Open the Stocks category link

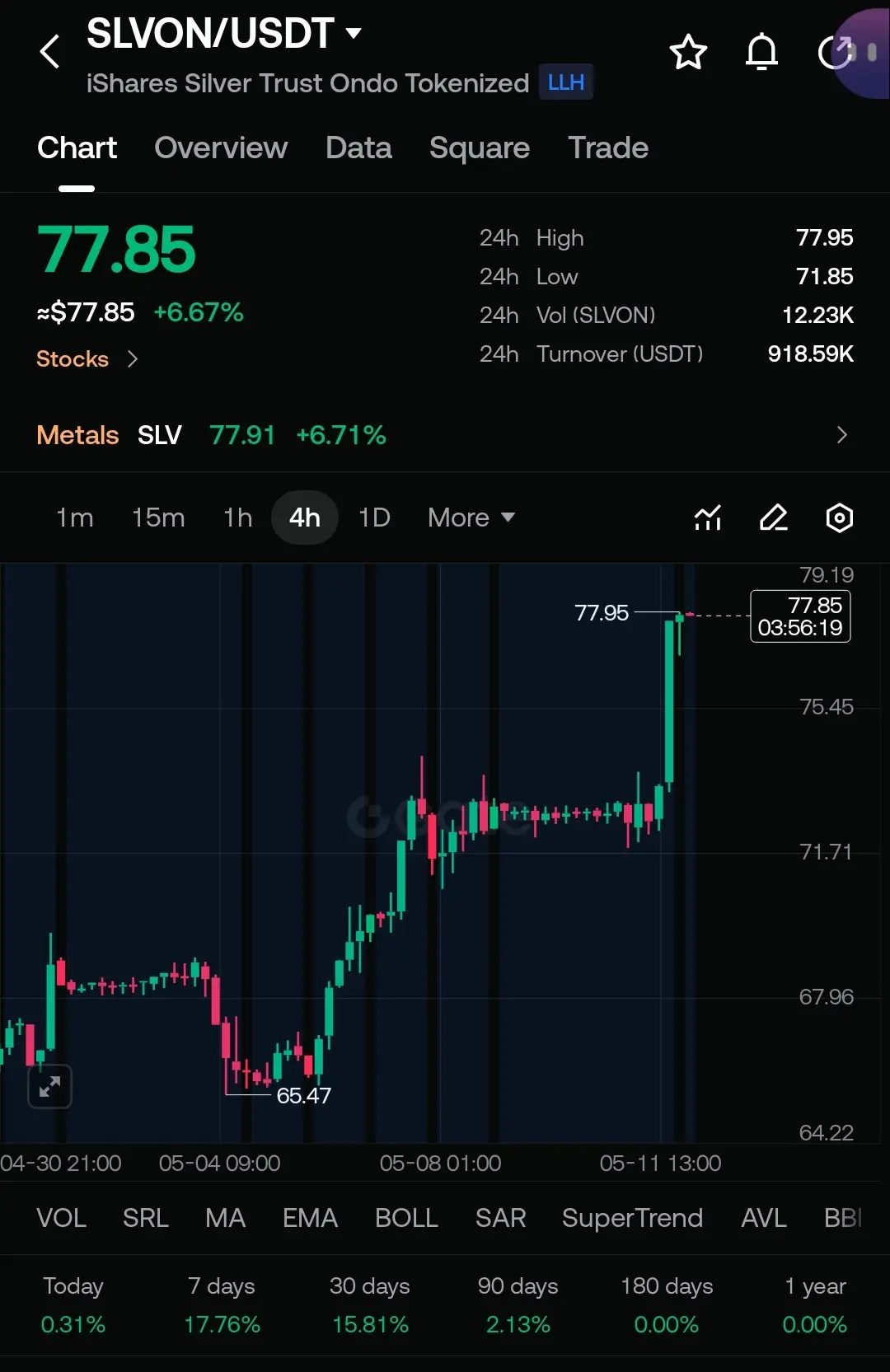(73, 359)
